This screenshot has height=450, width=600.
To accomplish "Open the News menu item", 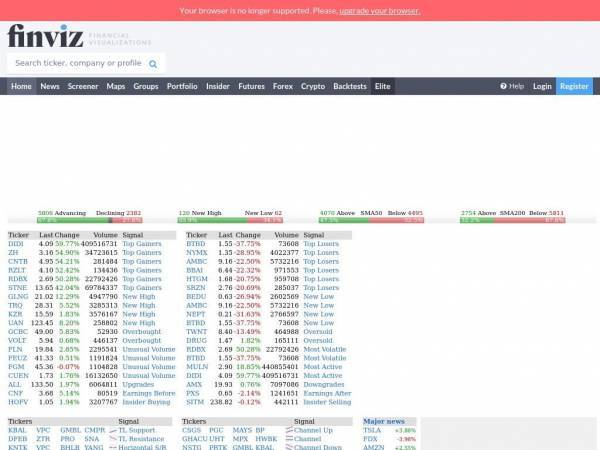I will (x=50, y=86).
